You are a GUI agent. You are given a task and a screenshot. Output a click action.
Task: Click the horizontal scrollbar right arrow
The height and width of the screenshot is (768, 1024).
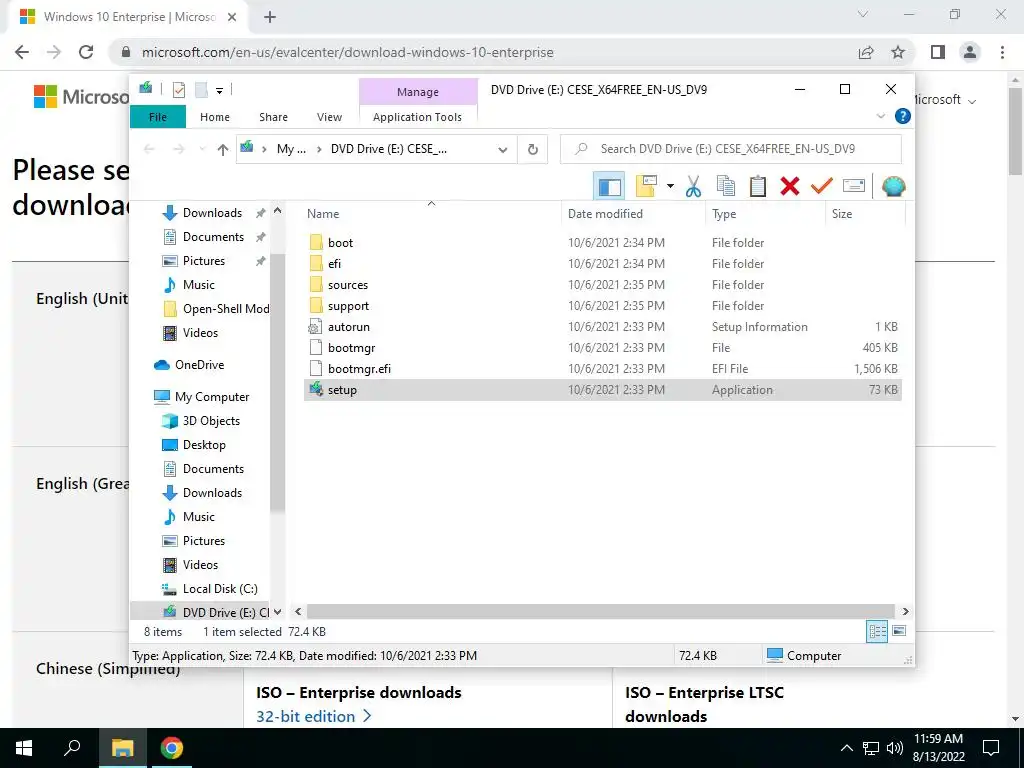(906, 612)
